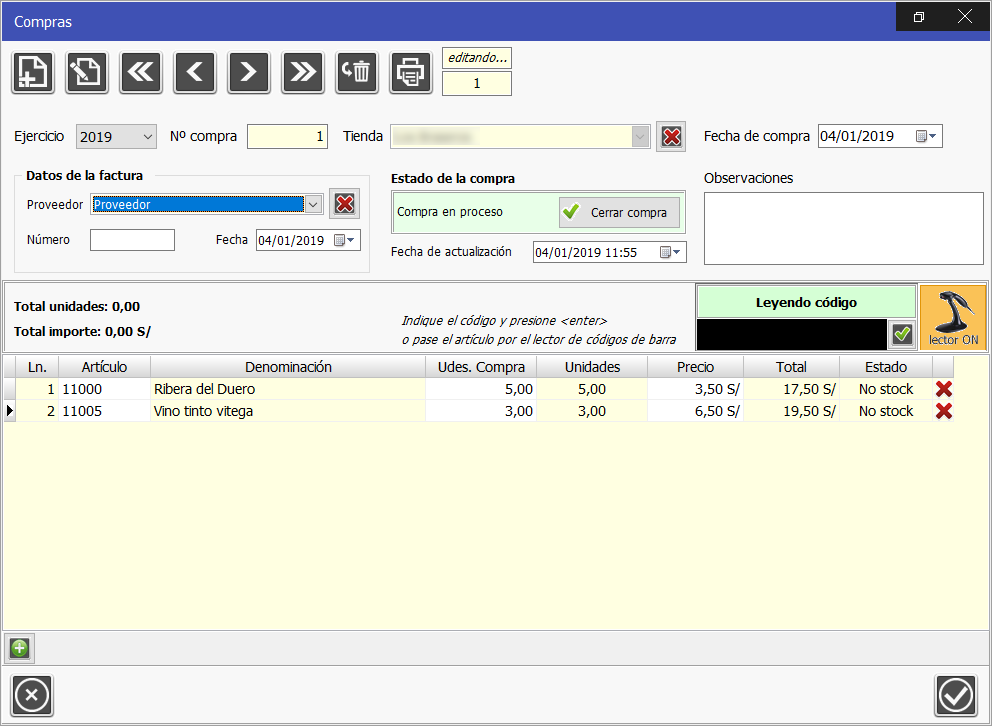Go to the next purchase record

click(x=248, y=72)
